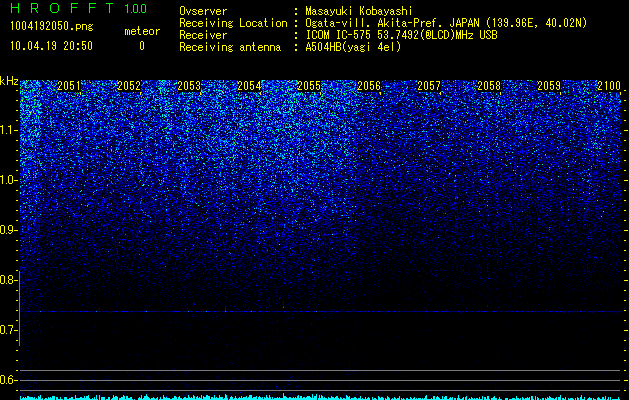Click the 2058 time marker
The width and height of the screenshot is (629, 400).
click(489, 86)
